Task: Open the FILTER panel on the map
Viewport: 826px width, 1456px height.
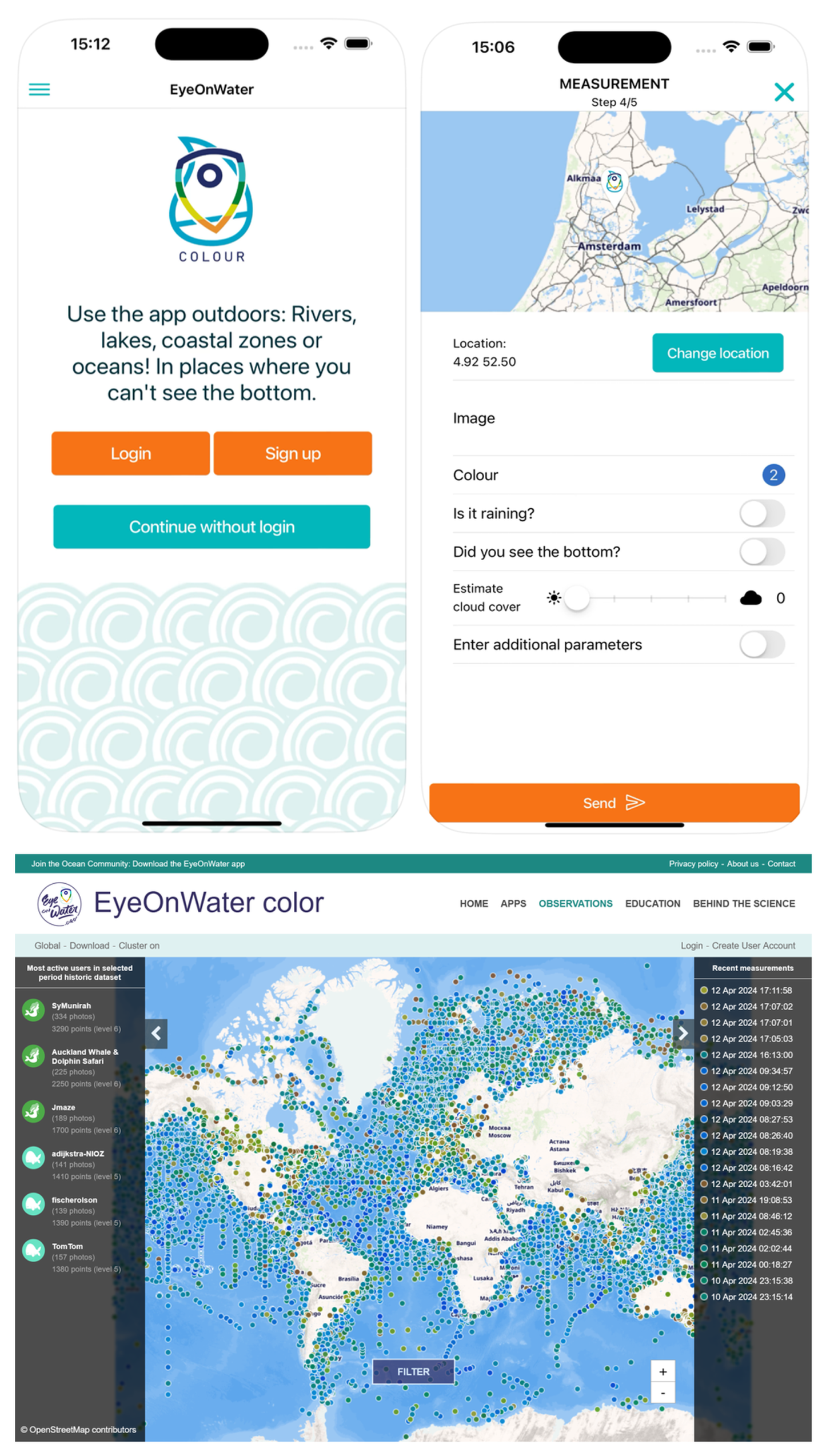Action: coord(413,1371)
